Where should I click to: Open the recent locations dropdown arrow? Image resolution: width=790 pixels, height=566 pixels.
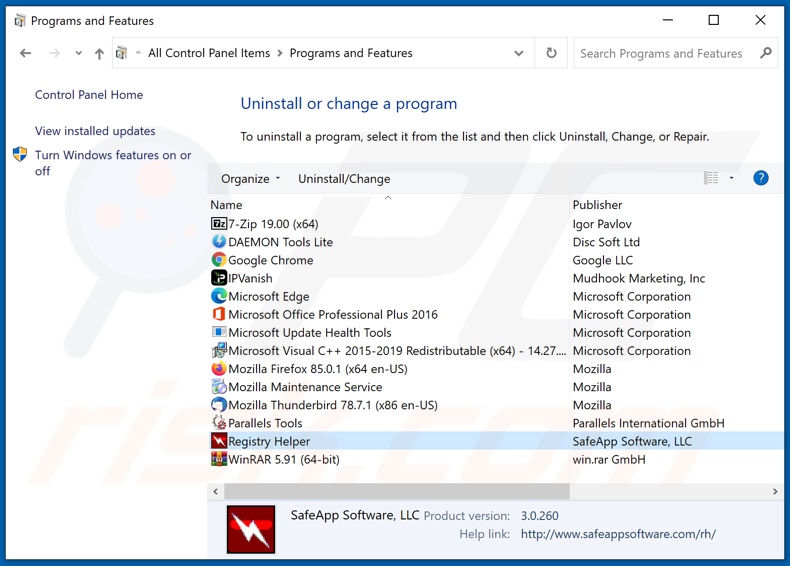[x=78, y=53]
